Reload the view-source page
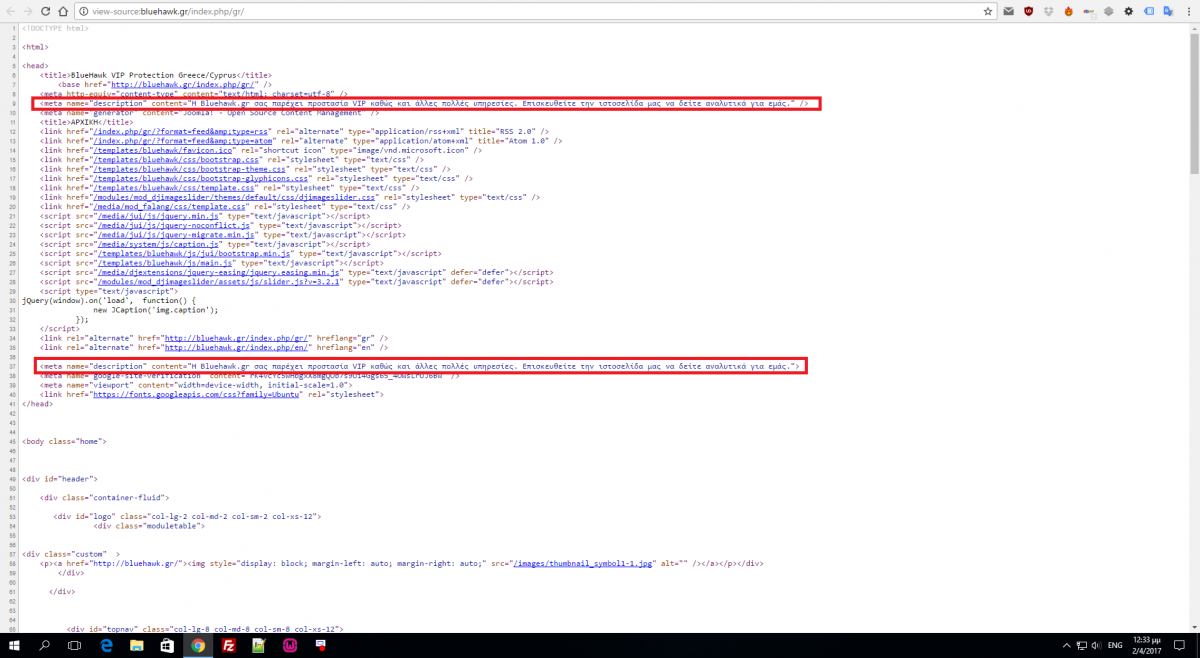 point(46,11)
